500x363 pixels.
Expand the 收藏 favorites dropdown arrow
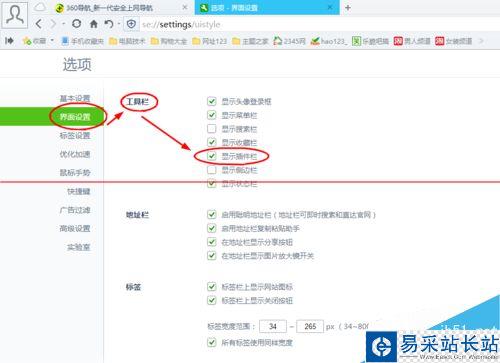pyautogui.click(x=52, y=41)
